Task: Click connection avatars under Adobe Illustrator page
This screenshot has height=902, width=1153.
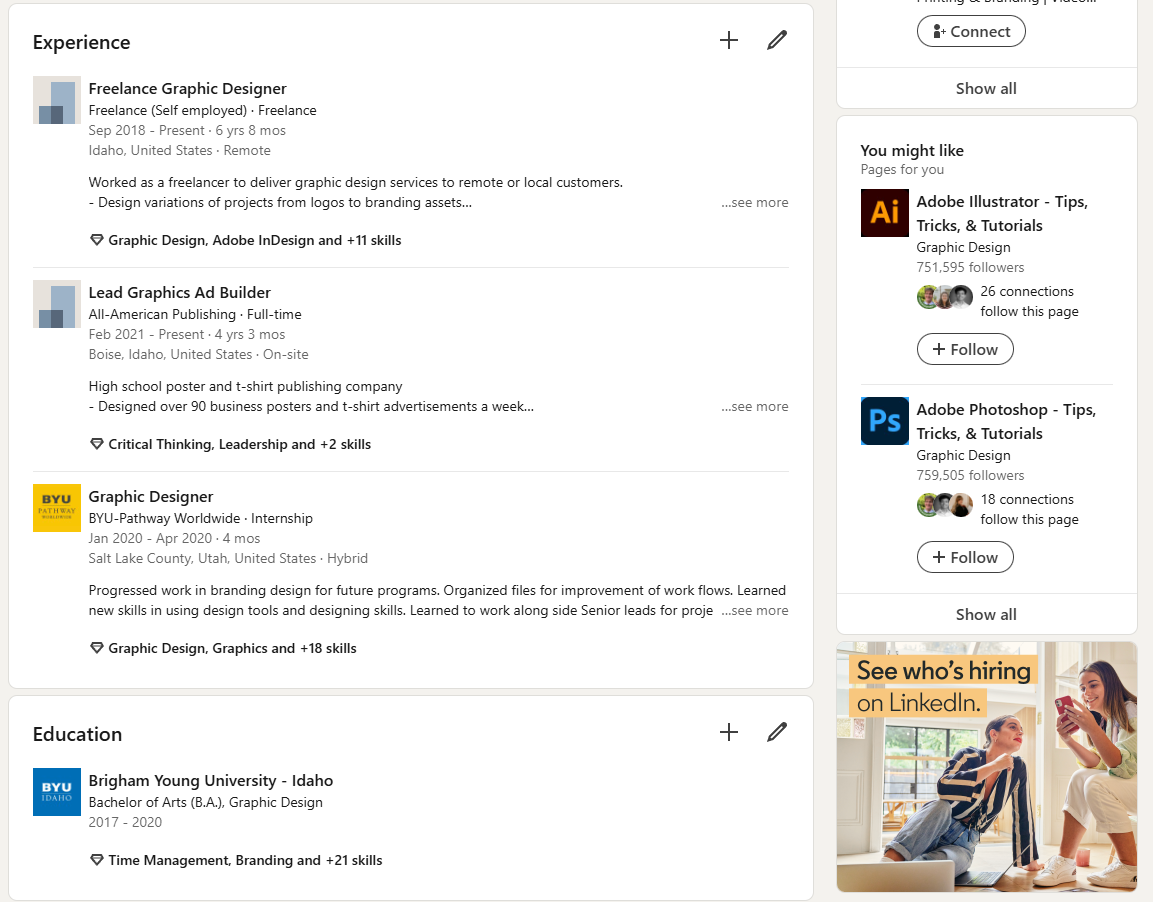Action: [x=945, y=297]
